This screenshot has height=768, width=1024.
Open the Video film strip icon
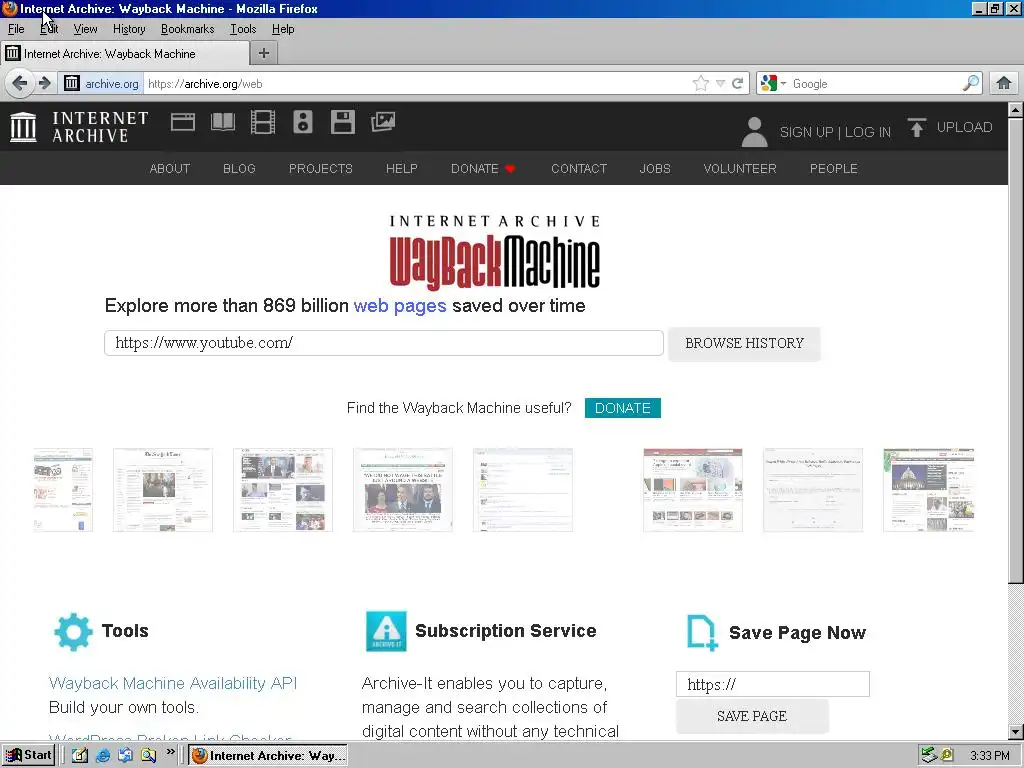coord(263,122)
